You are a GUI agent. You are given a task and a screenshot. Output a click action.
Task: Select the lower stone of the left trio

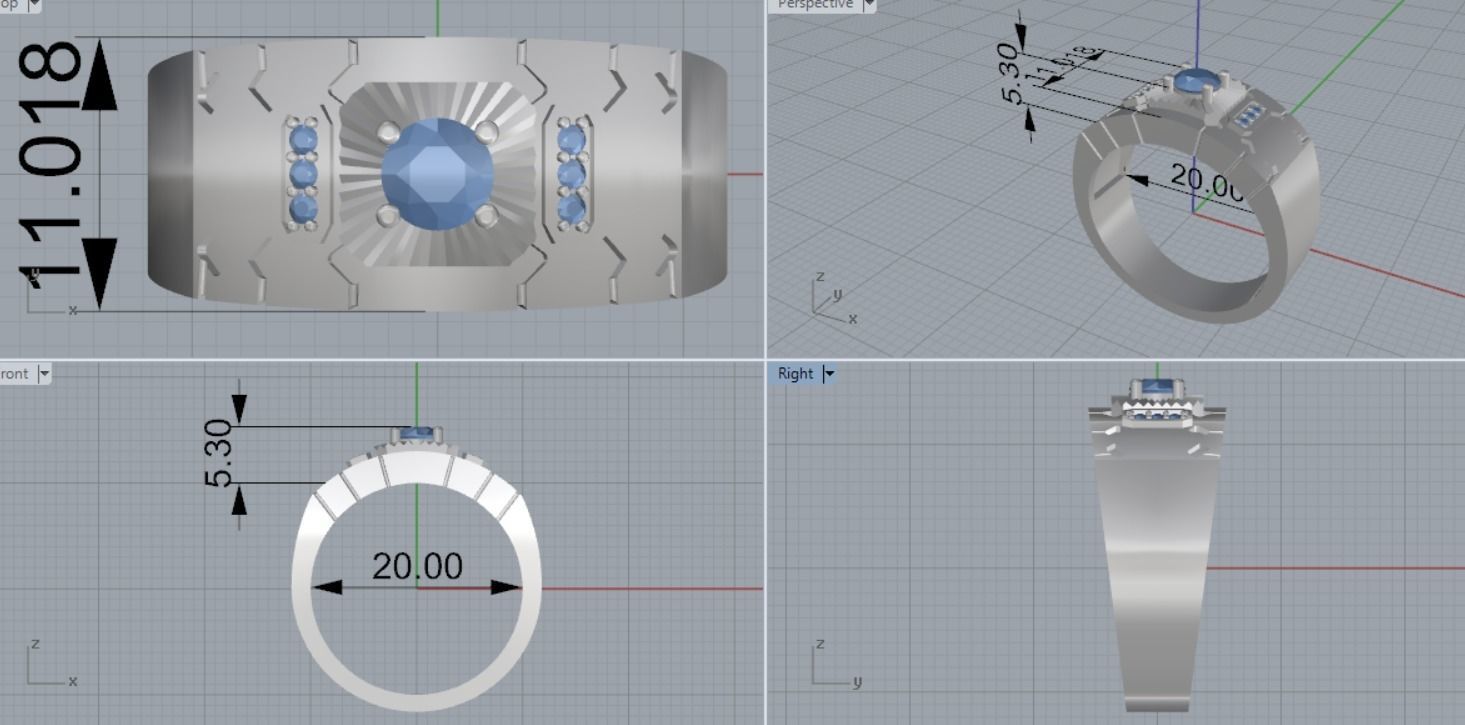(x=302, y=208)
